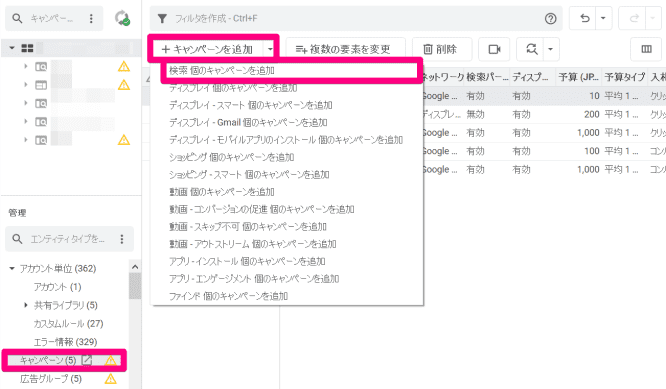Viewport: 666px width, 389px height.
Task: Click the filter funnel icon
Action: click(x=162, y=18)
